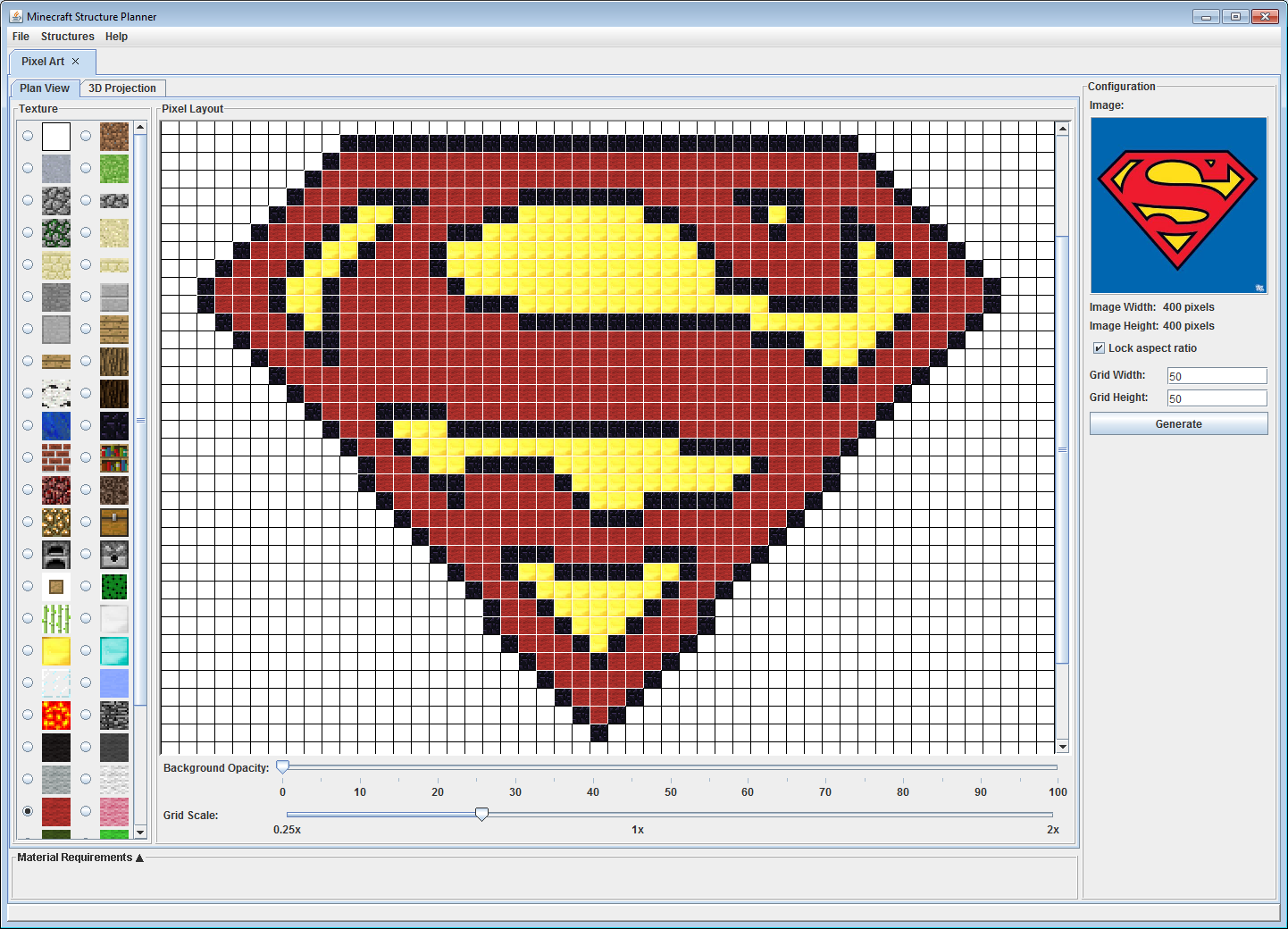1288x929 pixels.
Task: Pick the cactus block texture
Action: (x=114, y=587)
